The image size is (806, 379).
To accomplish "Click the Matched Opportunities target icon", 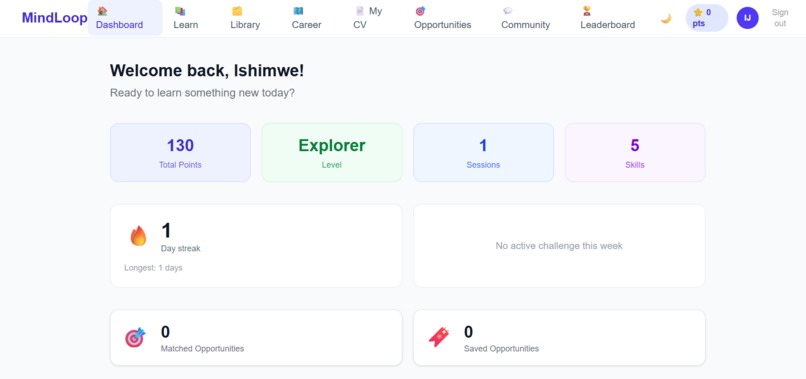I will pyautogui.click(x=135, y=337).
